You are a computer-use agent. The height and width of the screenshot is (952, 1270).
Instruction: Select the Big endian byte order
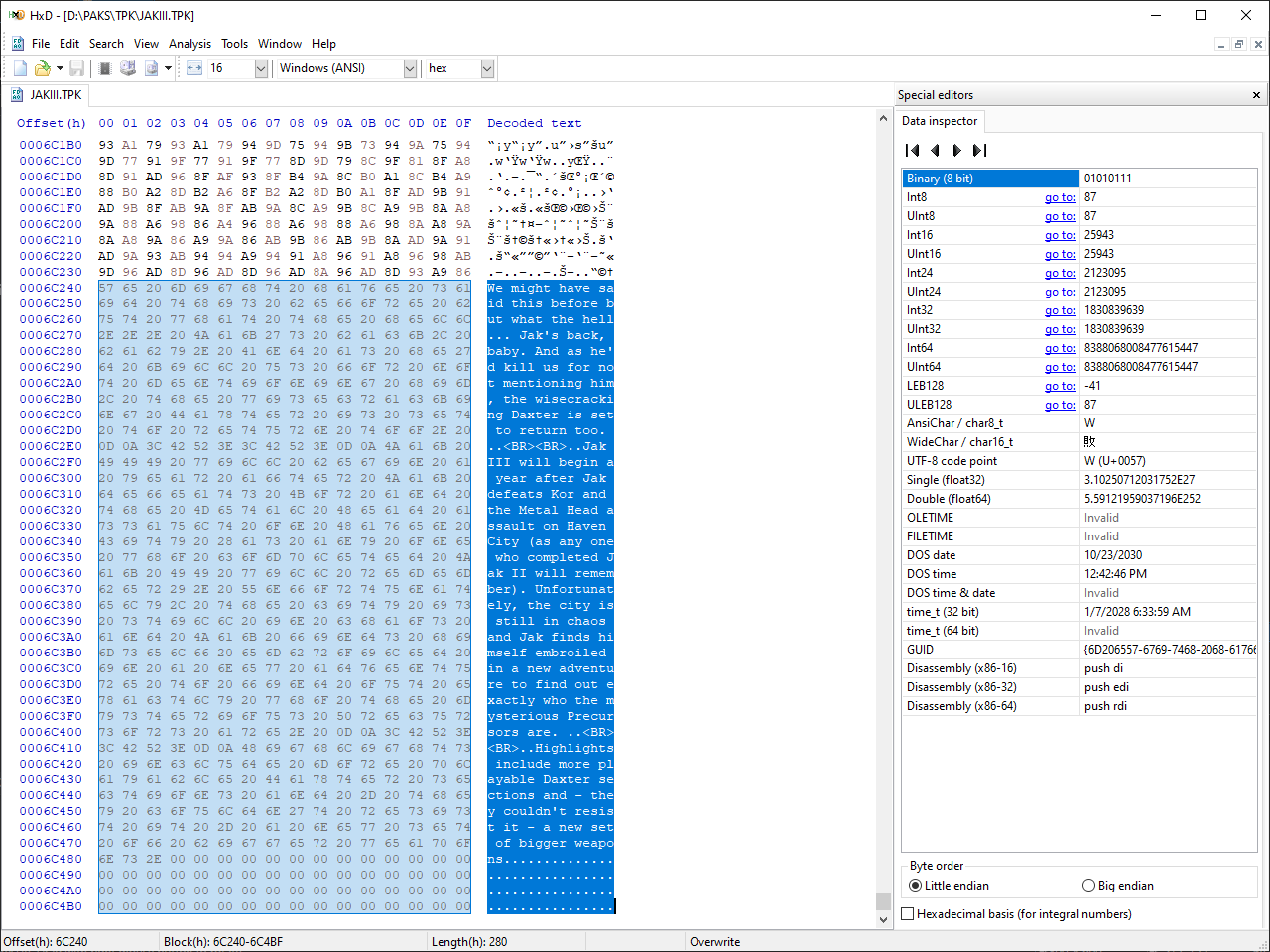coord(1089,886)
